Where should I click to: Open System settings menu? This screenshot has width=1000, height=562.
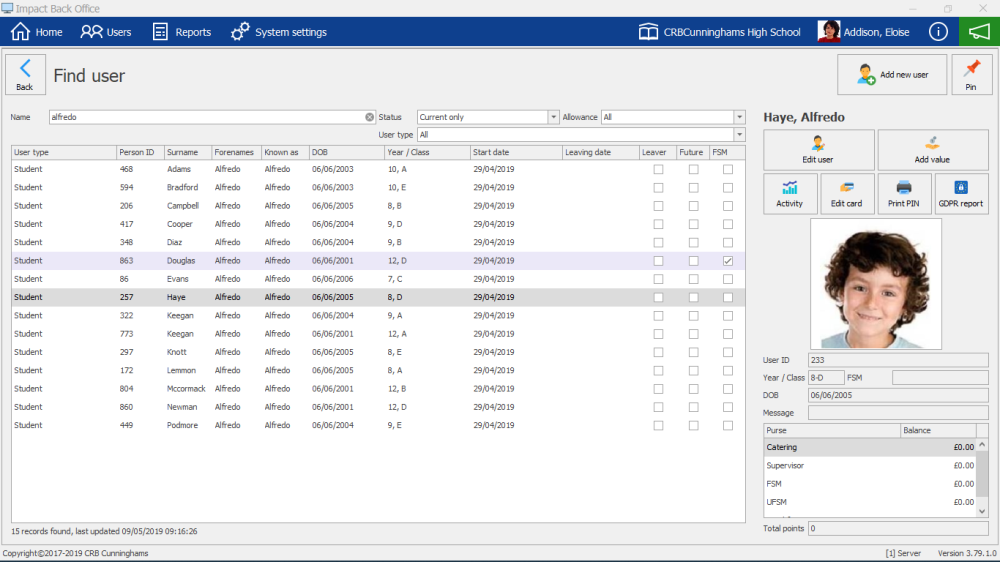click(x=279, y=32)
